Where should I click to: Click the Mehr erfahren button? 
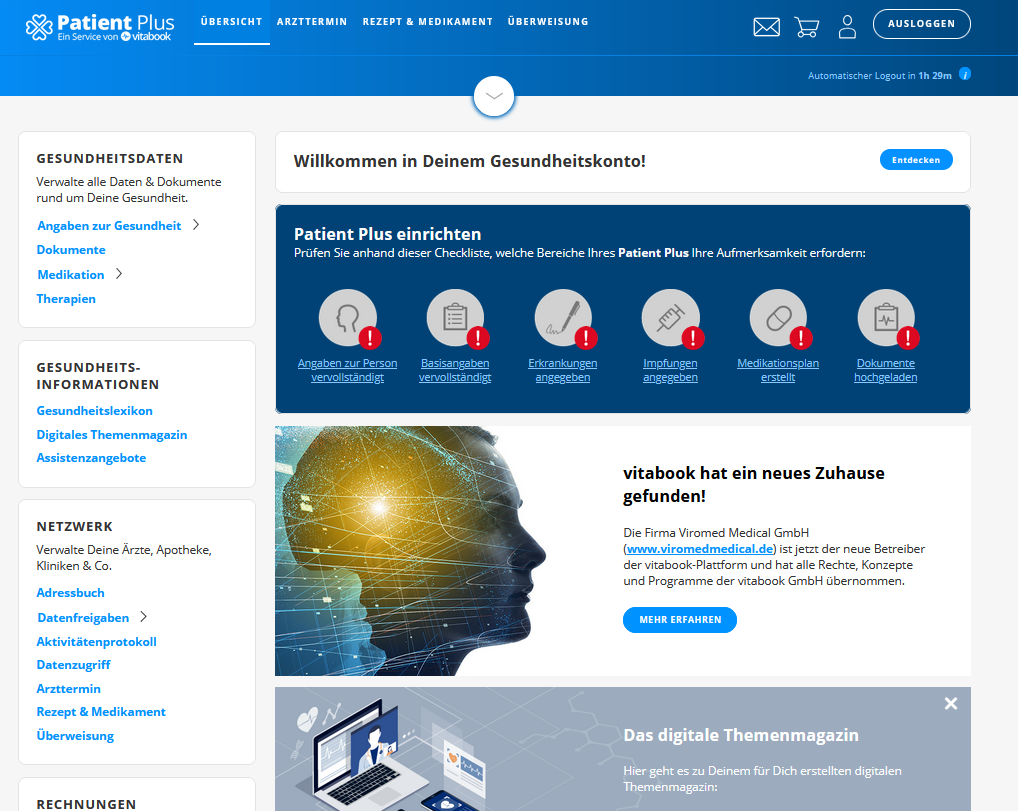(x=680, y=619)
